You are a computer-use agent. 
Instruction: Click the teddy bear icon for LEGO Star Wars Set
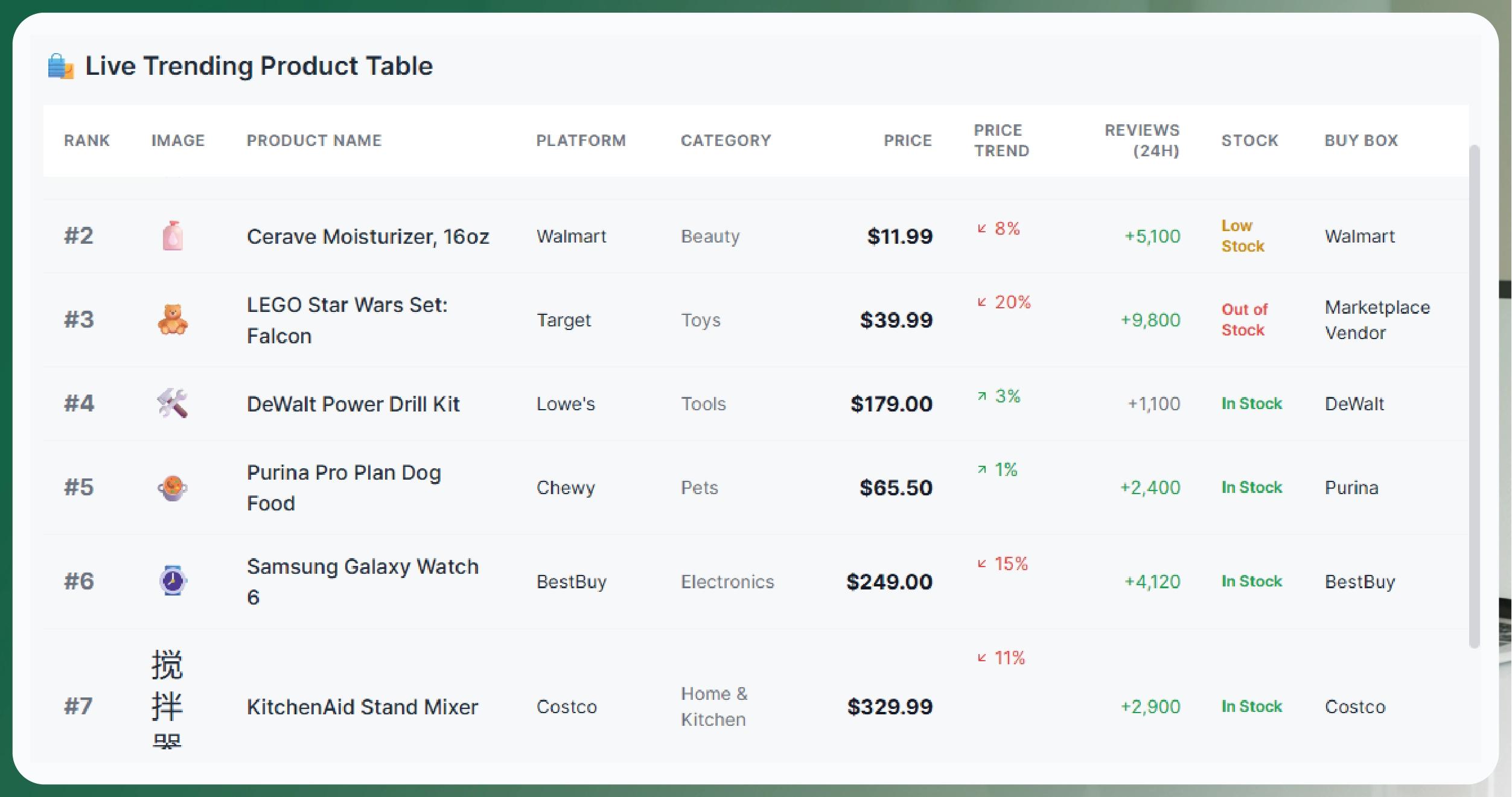(172, 320)
